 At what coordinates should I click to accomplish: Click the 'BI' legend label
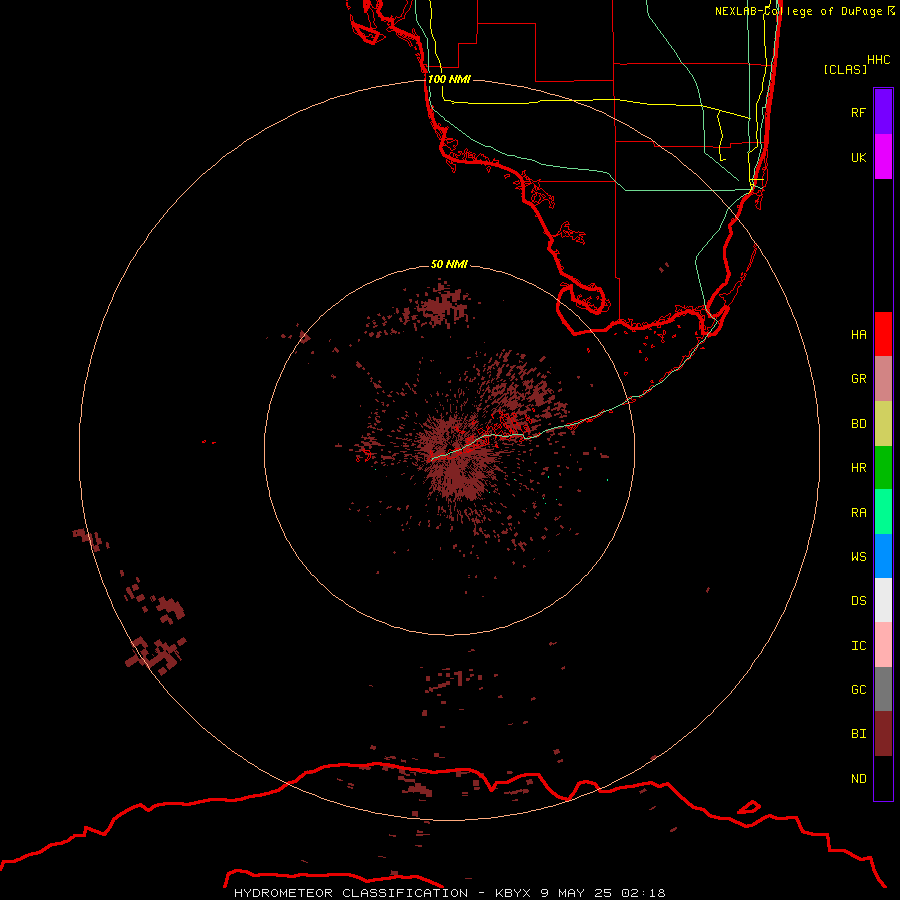pos(858,734)
